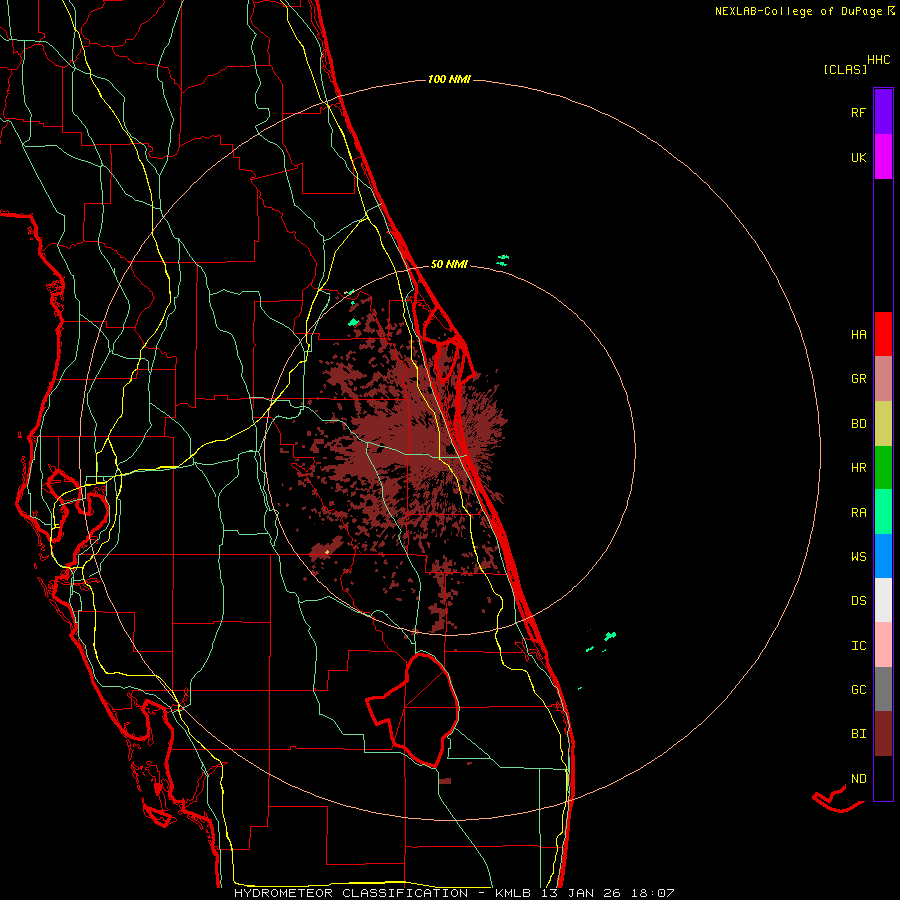Click the BI dark red legend swatch
Viewport: 900px width, 900px height.
tap(883, 734)
